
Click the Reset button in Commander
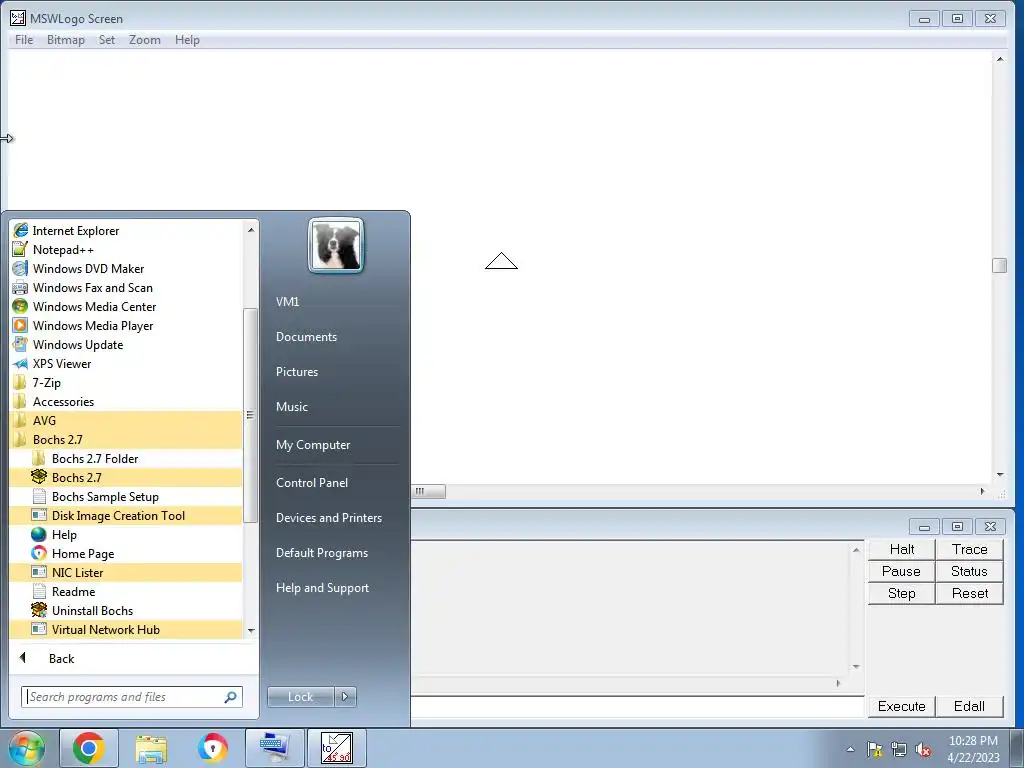tap(970, 594)
